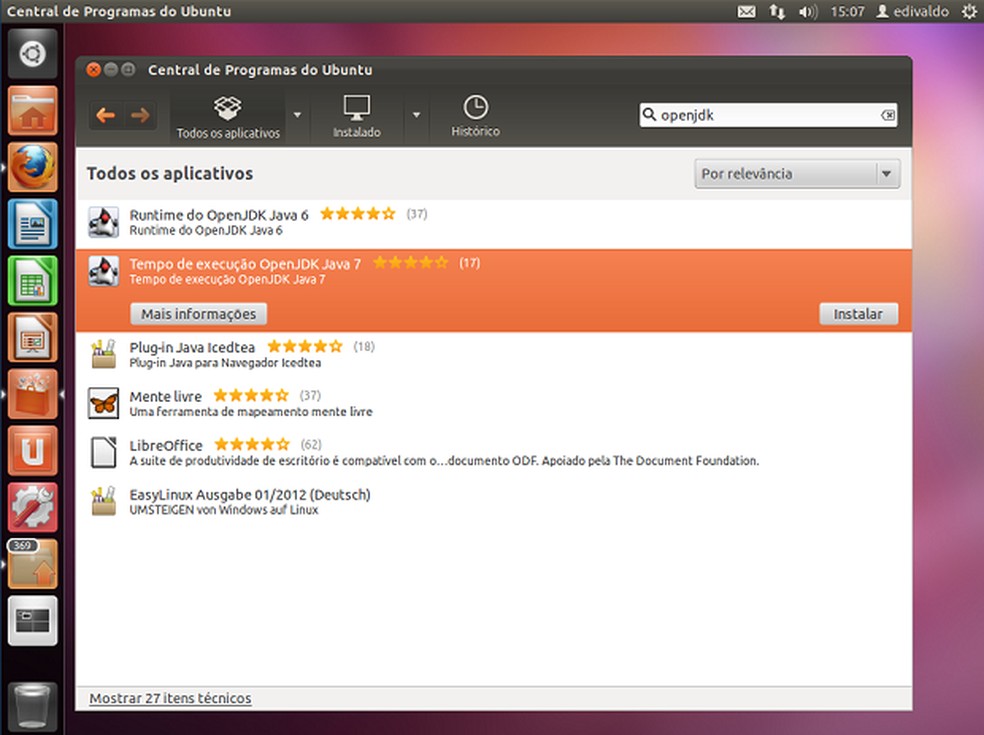984x735 pixels.
Task: Clear the search field with the clear icon
Action: 887,115
